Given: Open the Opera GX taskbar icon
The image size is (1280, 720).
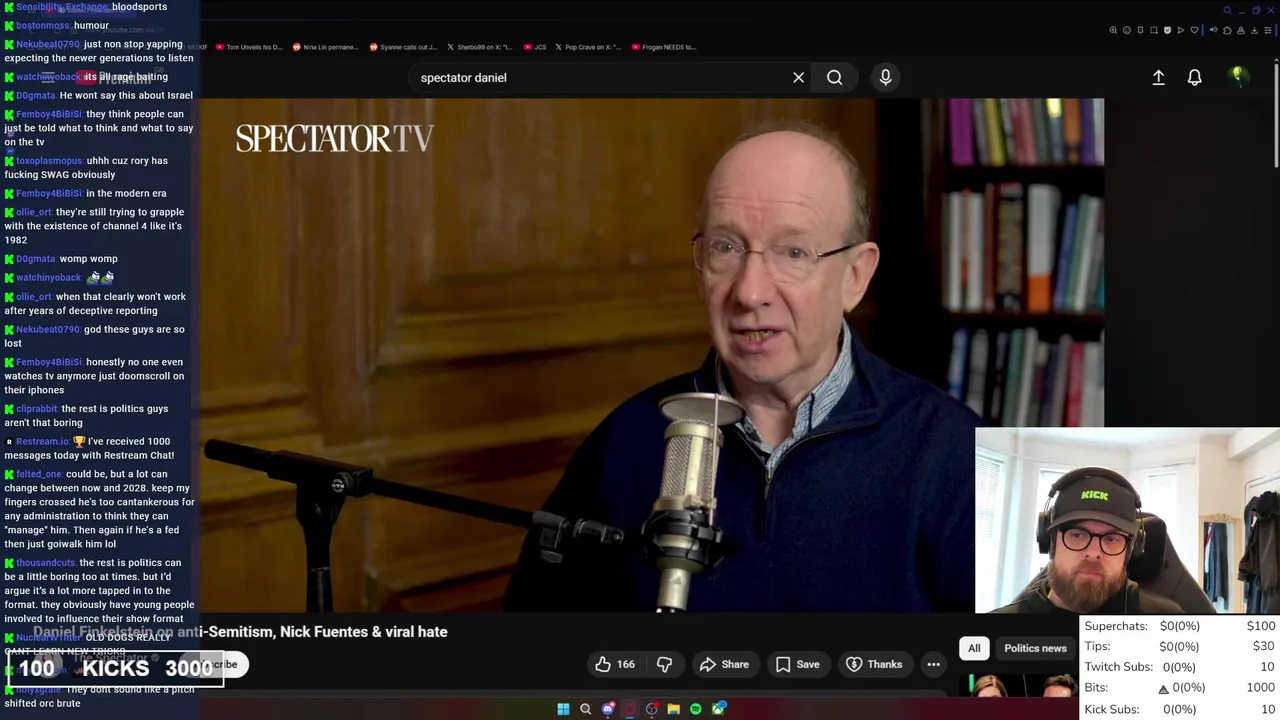Looking at the screenshot, I should pyautogui.click(x=630, y=709).
